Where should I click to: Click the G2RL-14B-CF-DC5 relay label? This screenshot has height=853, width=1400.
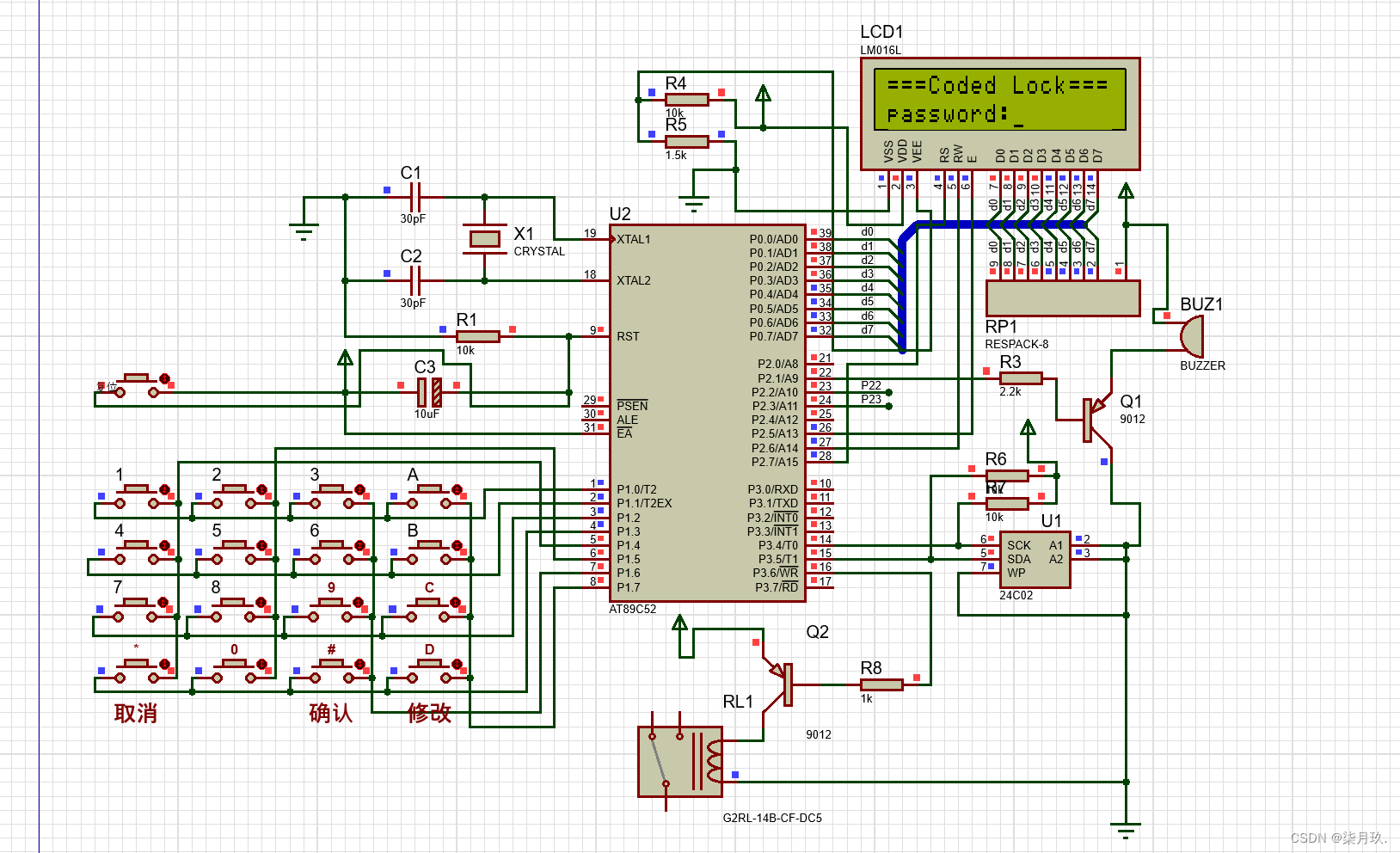(x=772, y=818)
